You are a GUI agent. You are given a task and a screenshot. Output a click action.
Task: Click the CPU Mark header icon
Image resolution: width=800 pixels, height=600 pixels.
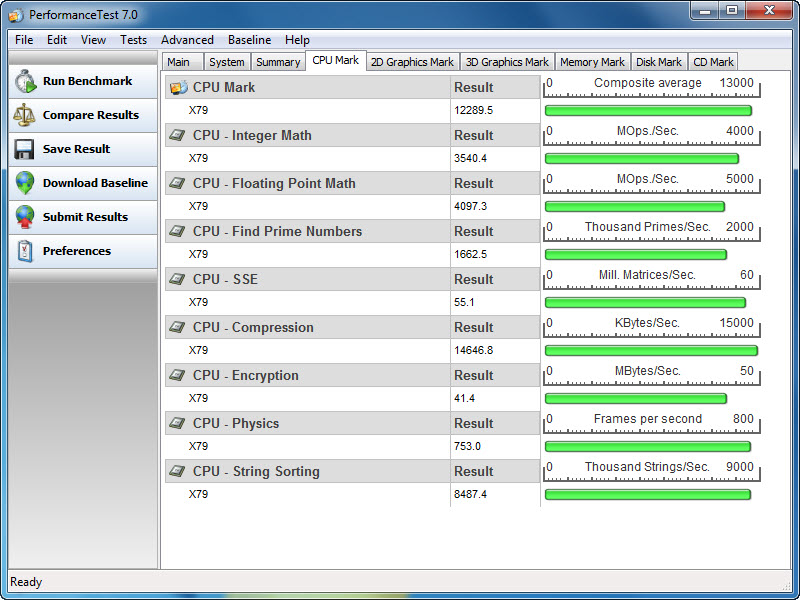coord(179,87)
